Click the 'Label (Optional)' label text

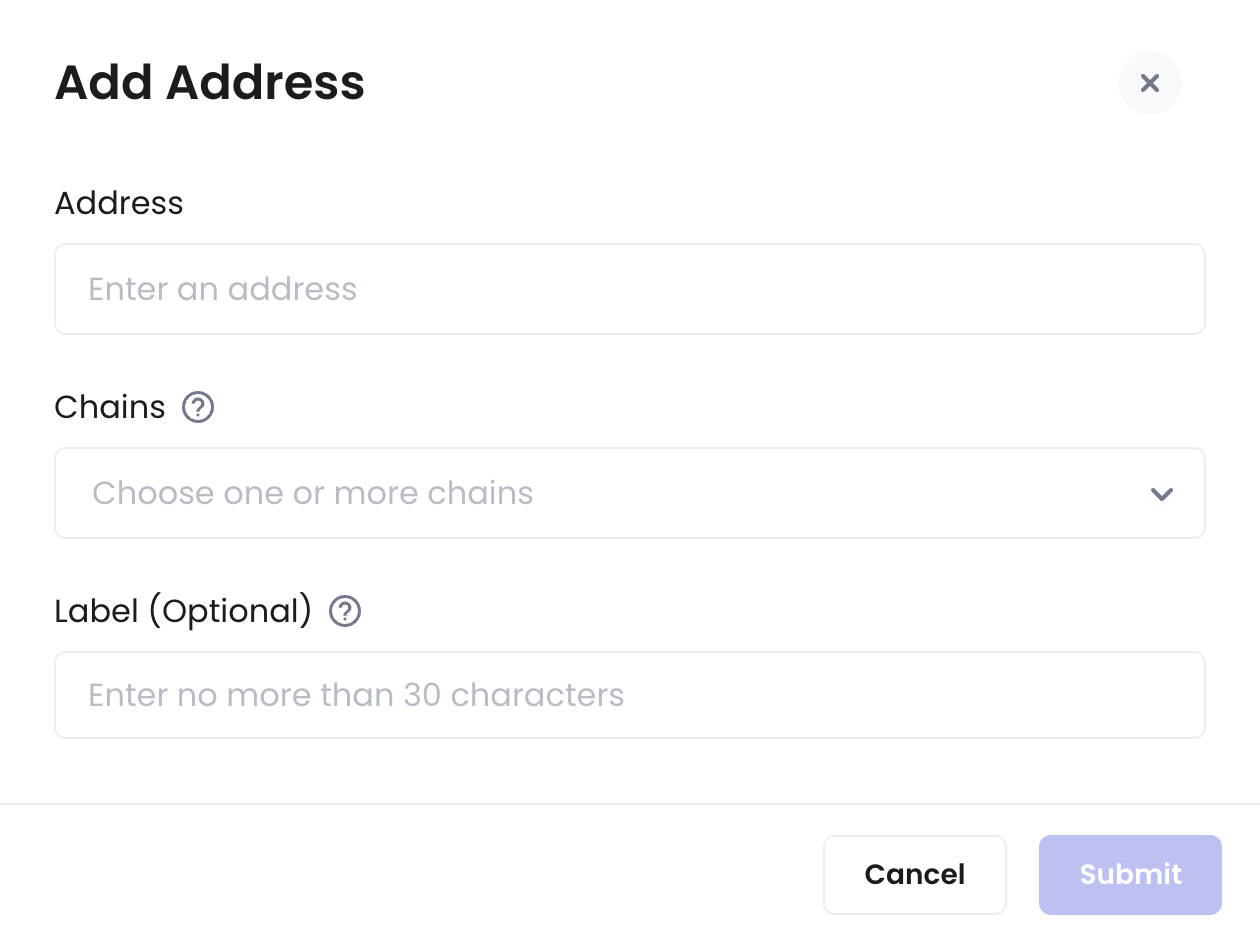(x=184, y=611)
